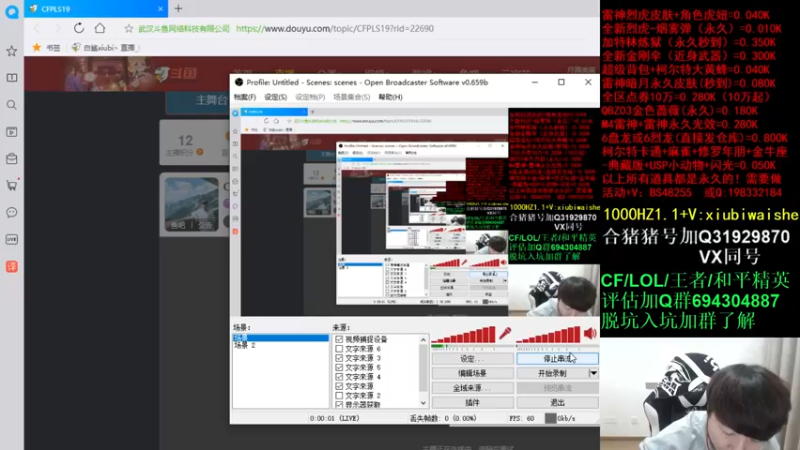Viewport: 800px width, 450px height.
Task: Toggle 视频捕捉设备 source checkbox
Action: click(x=339, y=339)
